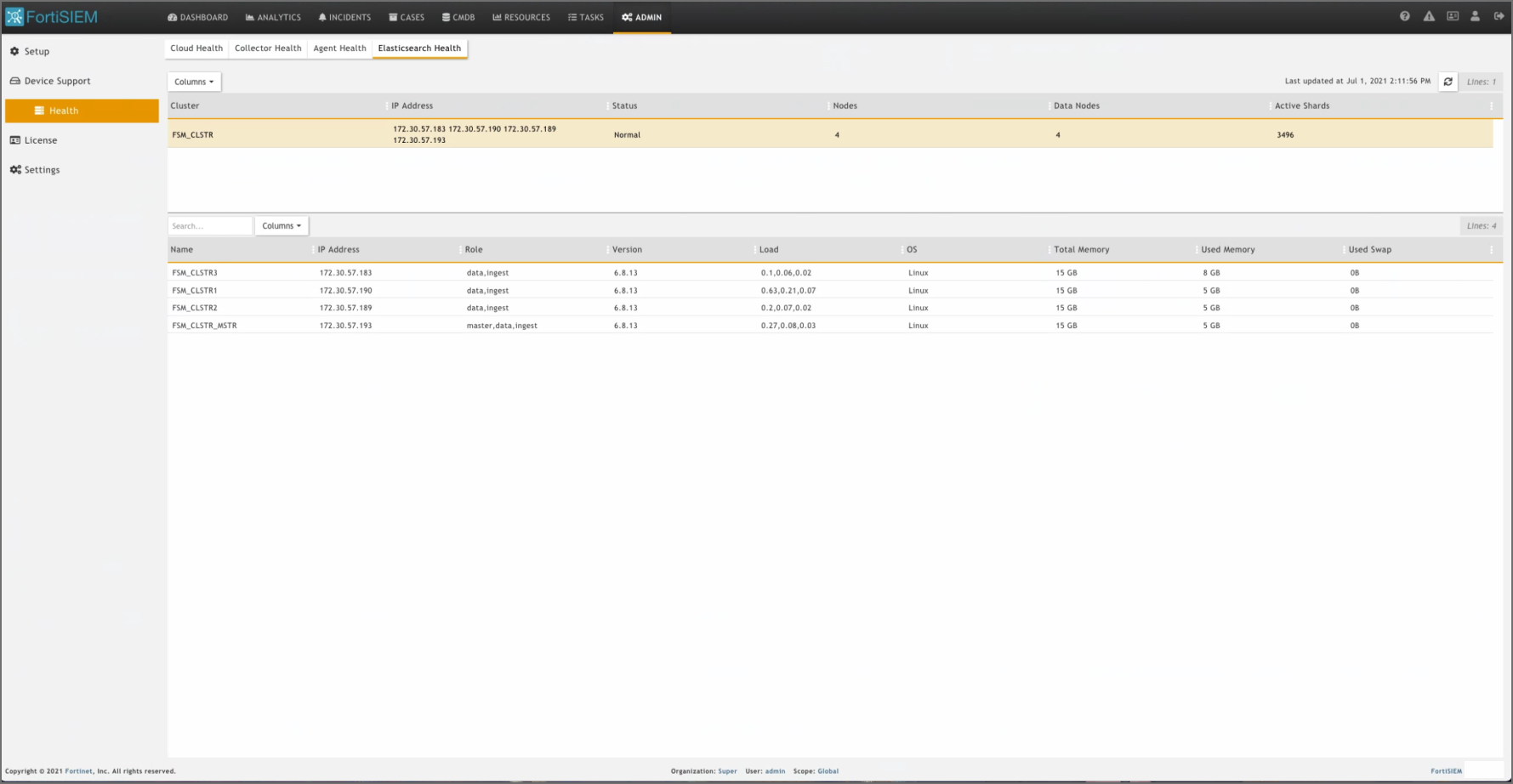This screenshot has width=1513, height=784.
Task: Open Setup in the sidebar
Action: click(x=30, y=51)
